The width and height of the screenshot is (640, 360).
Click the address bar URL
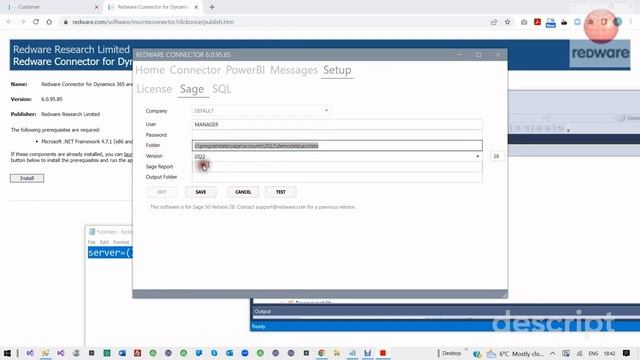point(153,22)
